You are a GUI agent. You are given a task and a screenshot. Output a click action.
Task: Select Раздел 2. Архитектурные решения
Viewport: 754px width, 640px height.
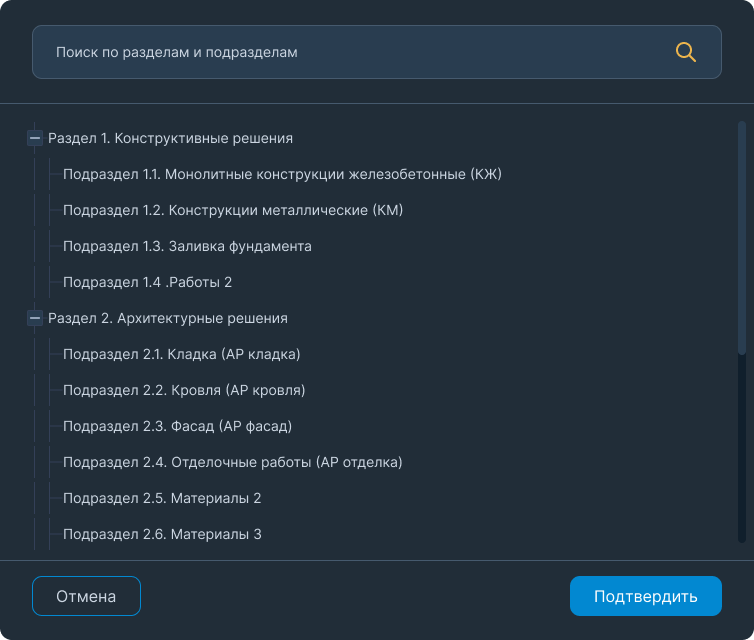click(168, 319)
